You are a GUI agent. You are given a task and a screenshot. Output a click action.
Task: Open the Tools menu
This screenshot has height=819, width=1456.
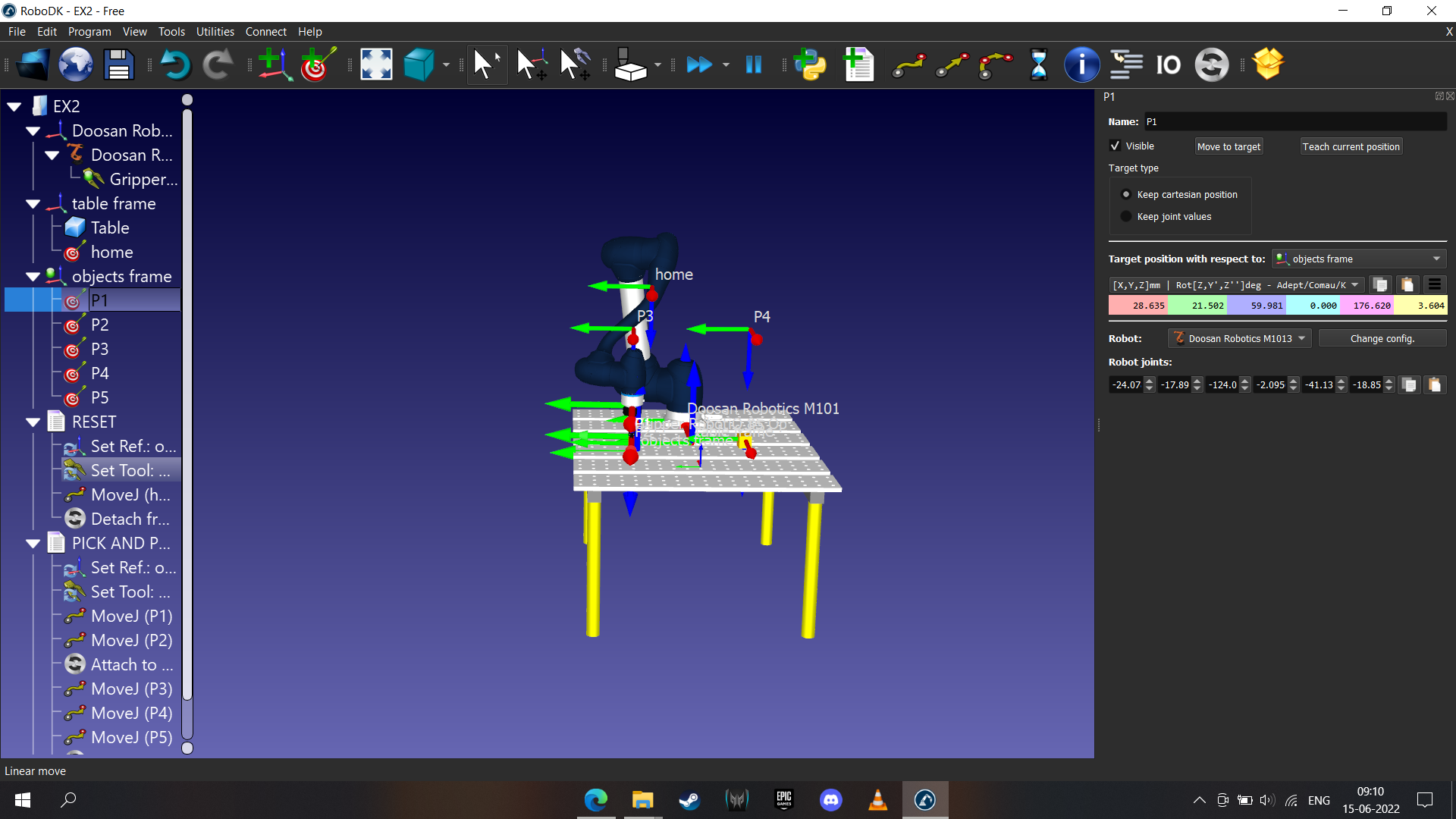(171, 31)
